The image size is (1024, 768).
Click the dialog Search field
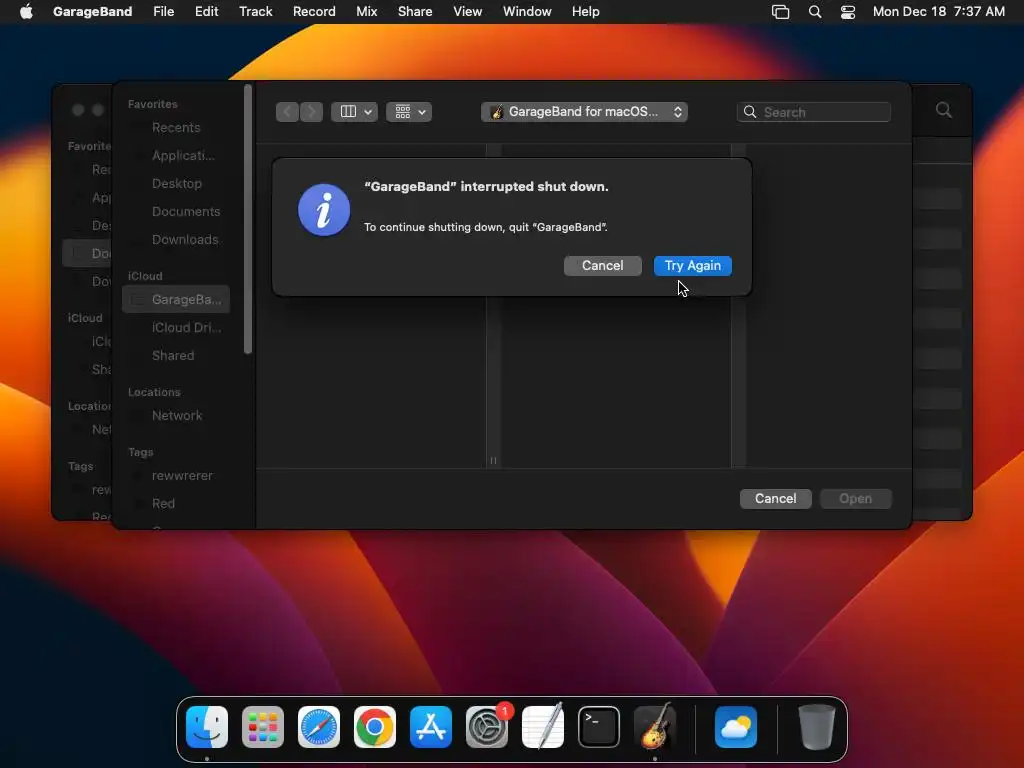pos(814,112)
